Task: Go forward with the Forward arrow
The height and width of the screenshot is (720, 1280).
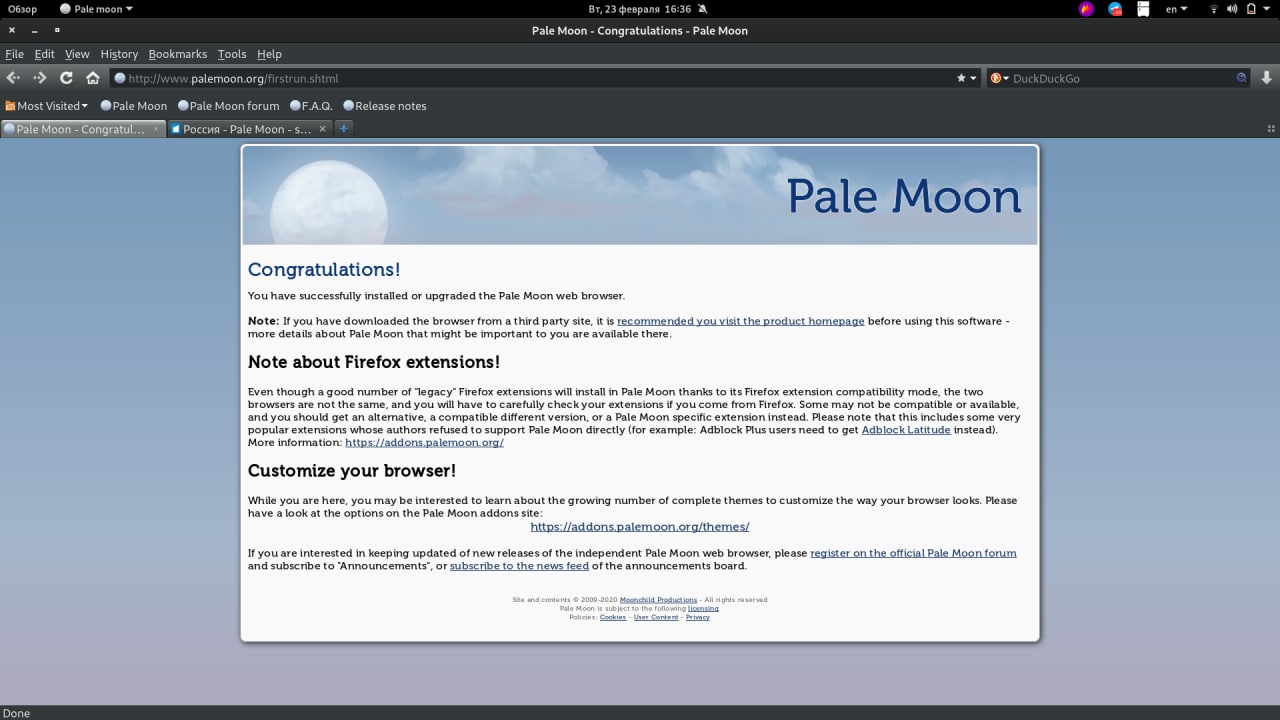Action: coord(40,78)
